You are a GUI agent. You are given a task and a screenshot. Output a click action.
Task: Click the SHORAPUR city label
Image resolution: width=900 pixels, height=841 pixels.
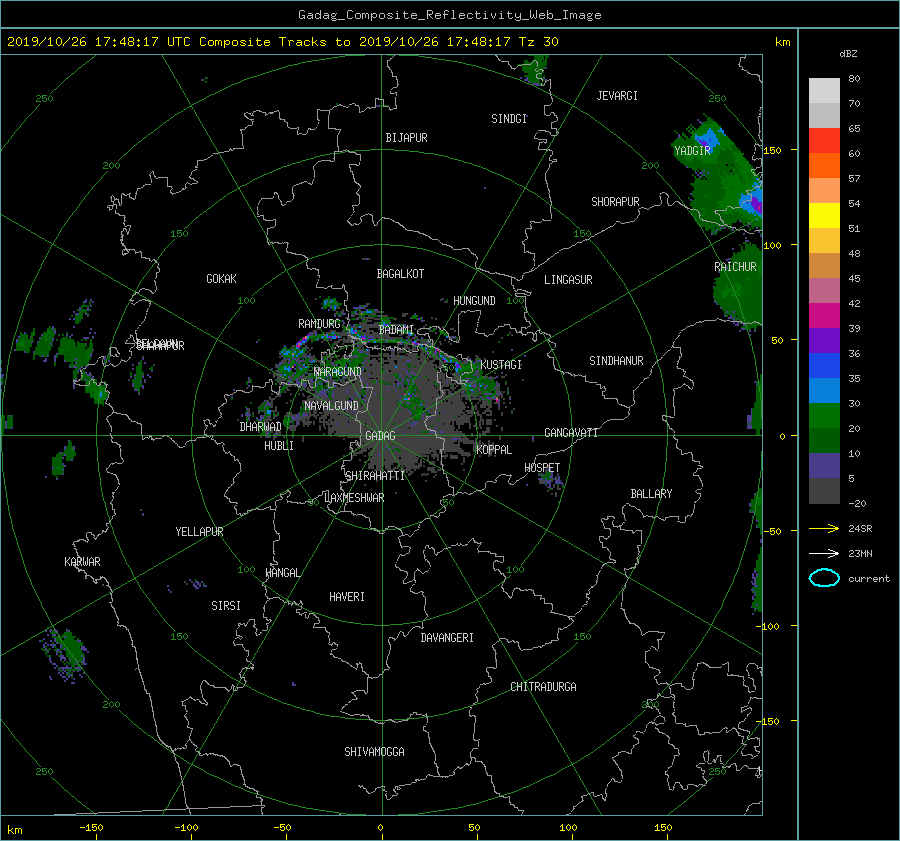click(615, 201)
